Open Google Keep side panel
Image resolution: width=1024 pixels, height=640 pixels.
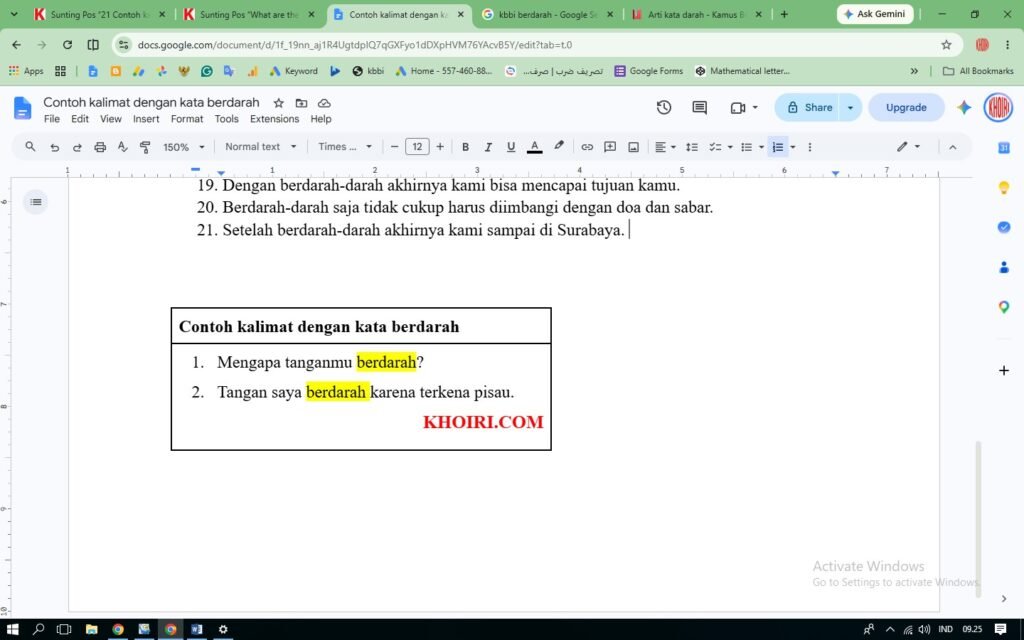coord(1004,188)
